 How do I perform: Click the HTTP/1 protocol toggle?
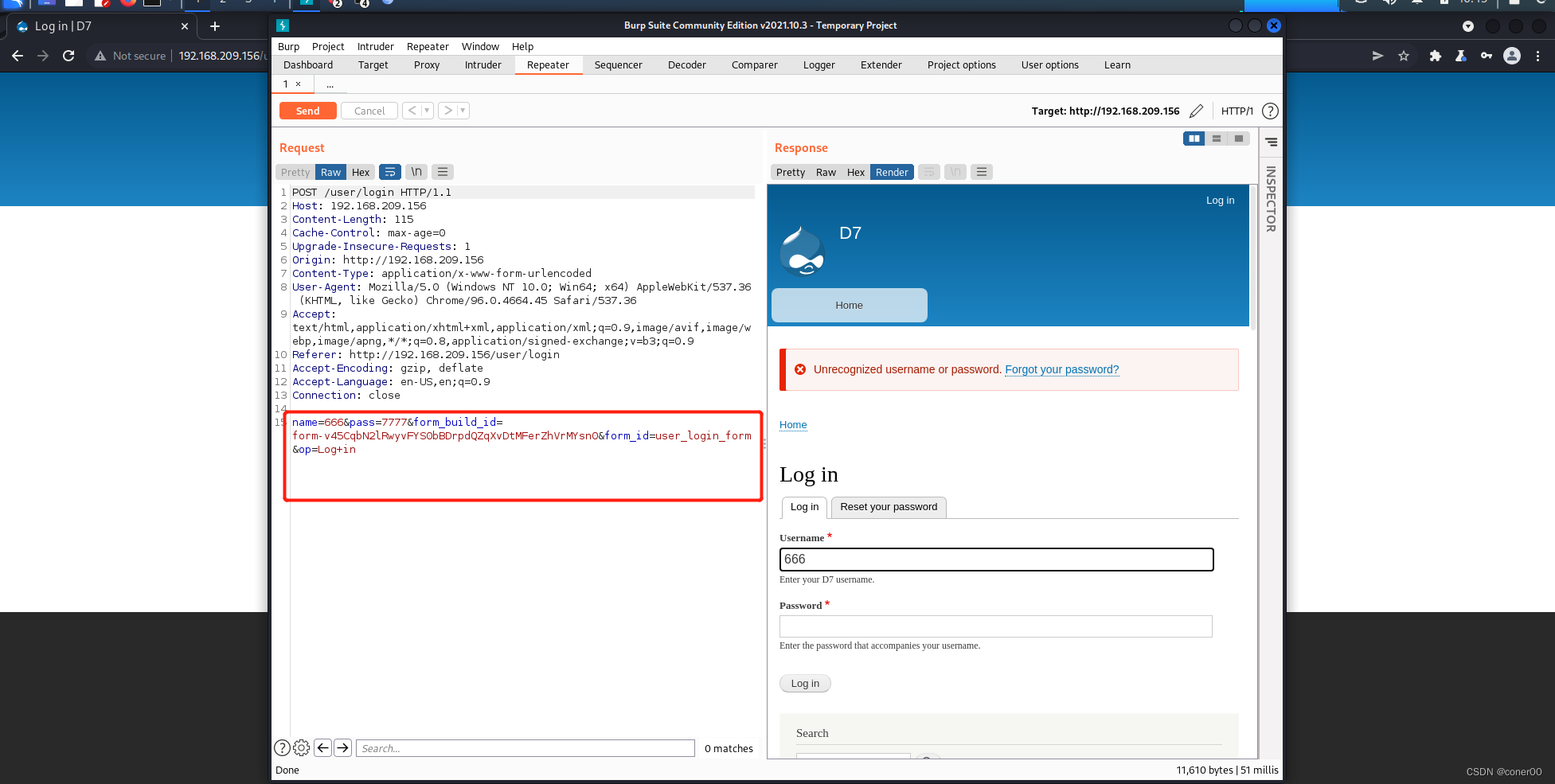[1237, 111]
